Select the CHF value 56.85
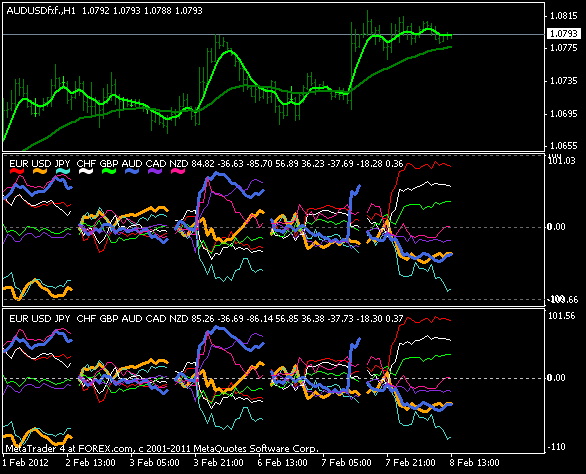 coord(287,319)
